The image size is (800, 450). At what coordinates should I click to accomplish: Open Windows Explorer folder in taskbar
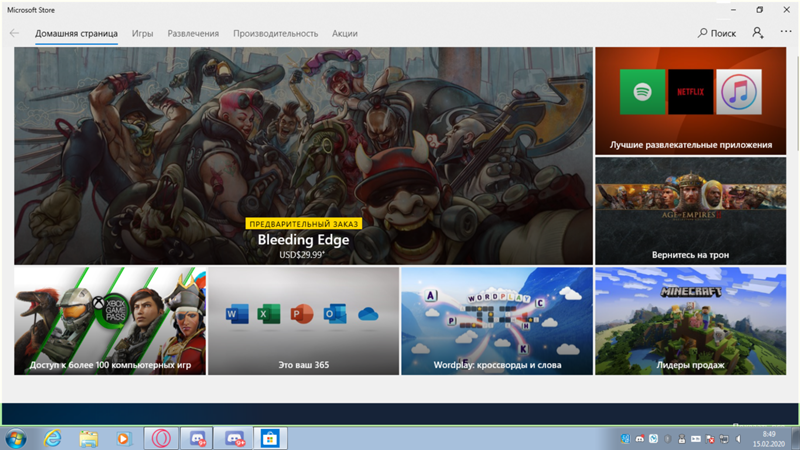[88, 438]
